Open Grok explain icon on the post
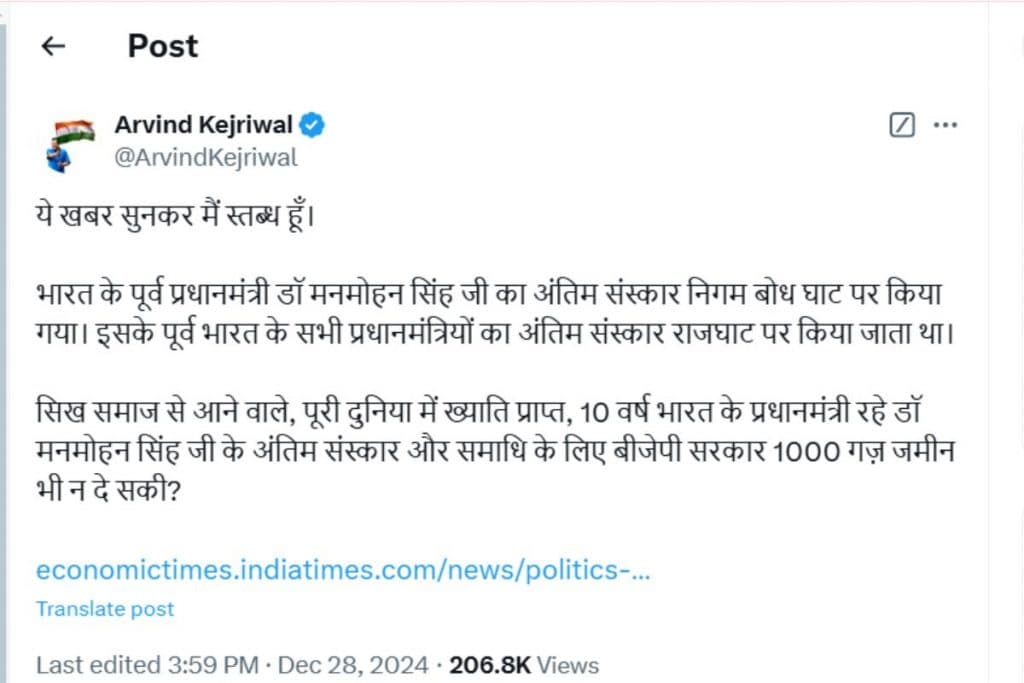Screen dimensions: 1024x683 click(x=902, y=126)
